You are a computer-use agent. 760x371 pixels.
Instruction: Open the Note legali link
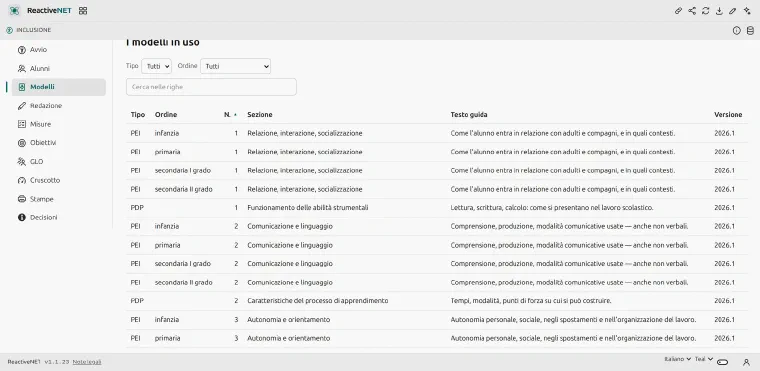(87, 362)
